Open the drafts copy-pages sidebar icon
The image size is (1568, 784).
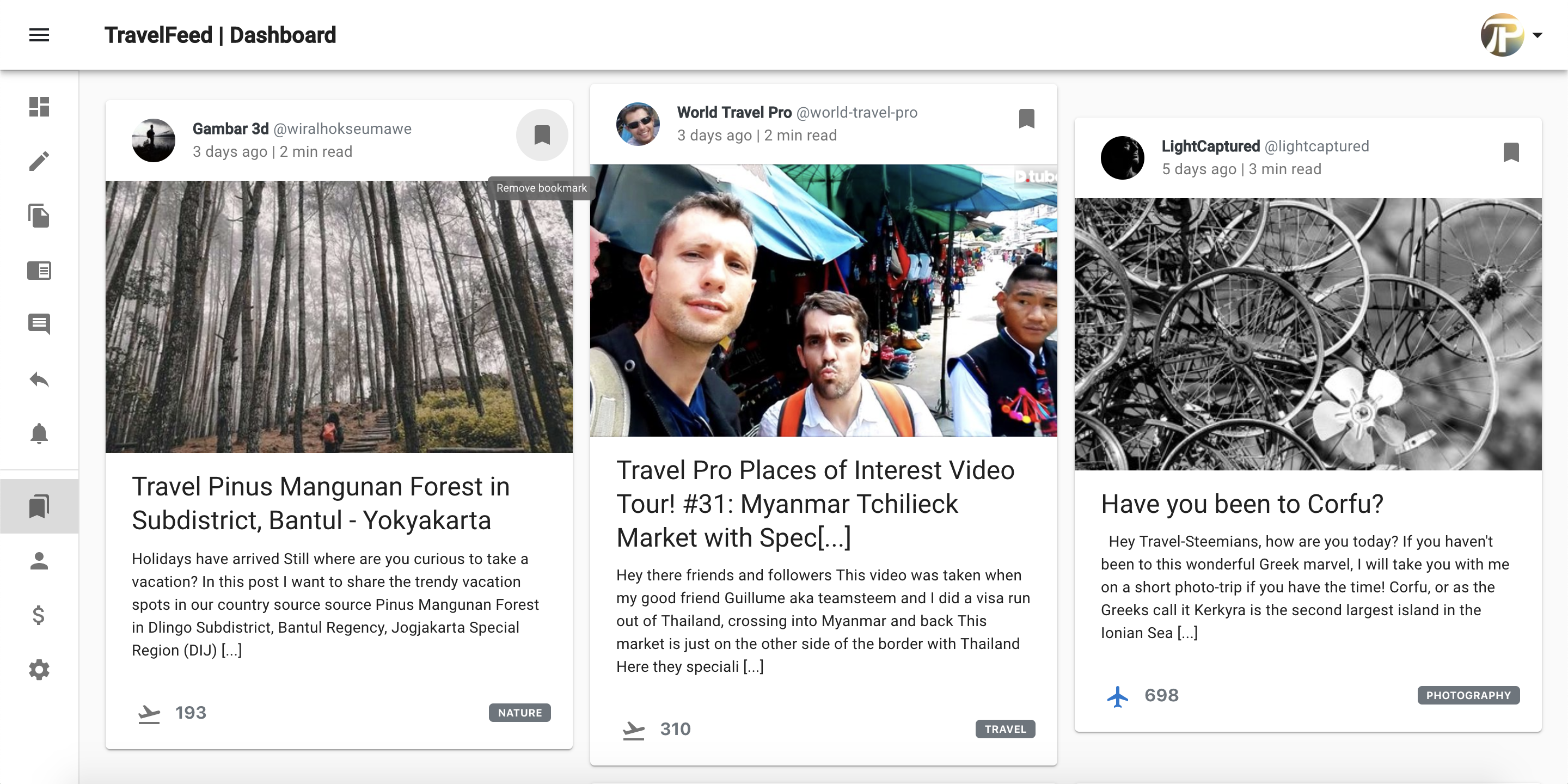[39, 216]
